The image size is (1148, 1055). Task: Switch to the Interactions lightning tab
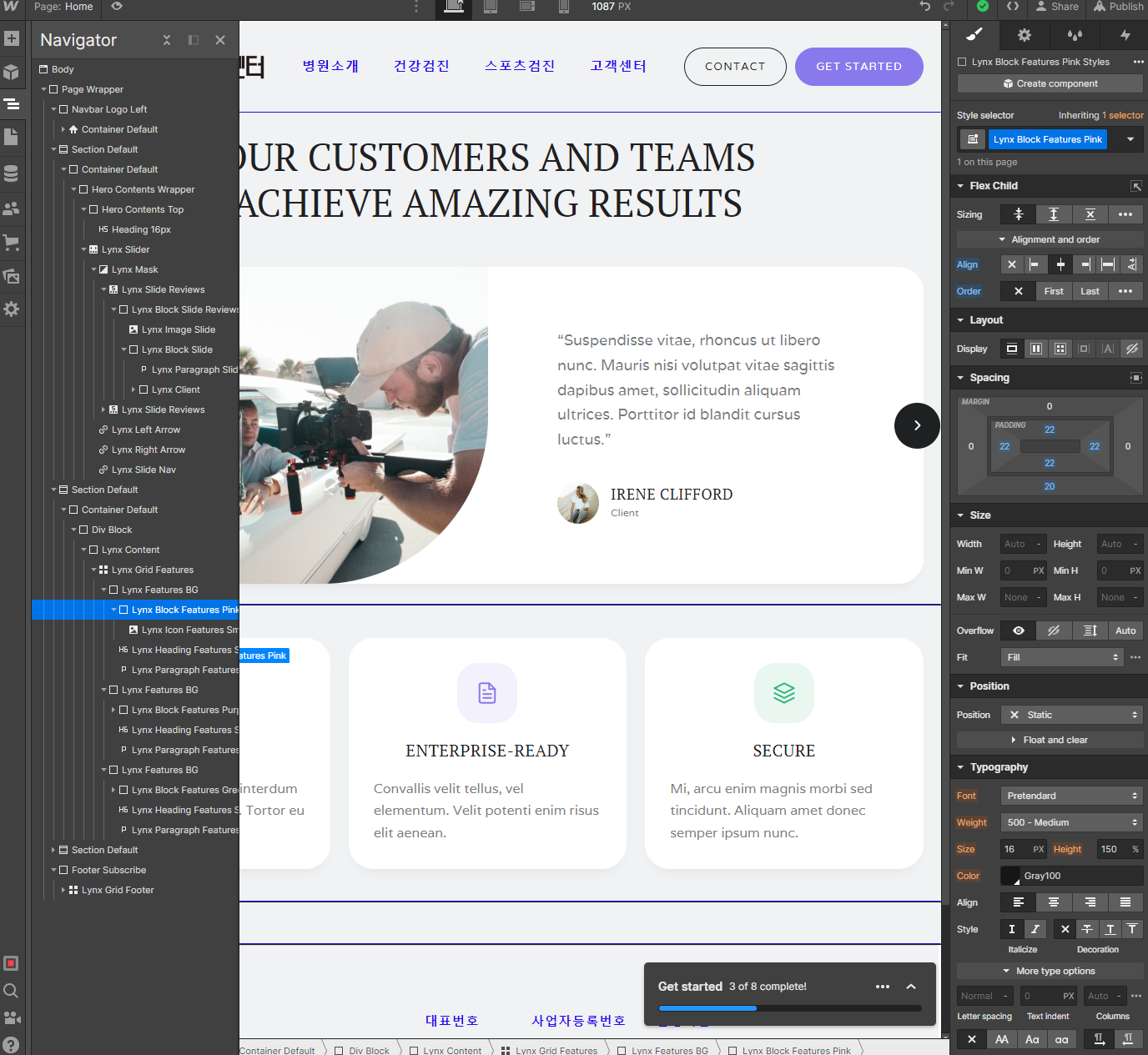coord(1125,35)
